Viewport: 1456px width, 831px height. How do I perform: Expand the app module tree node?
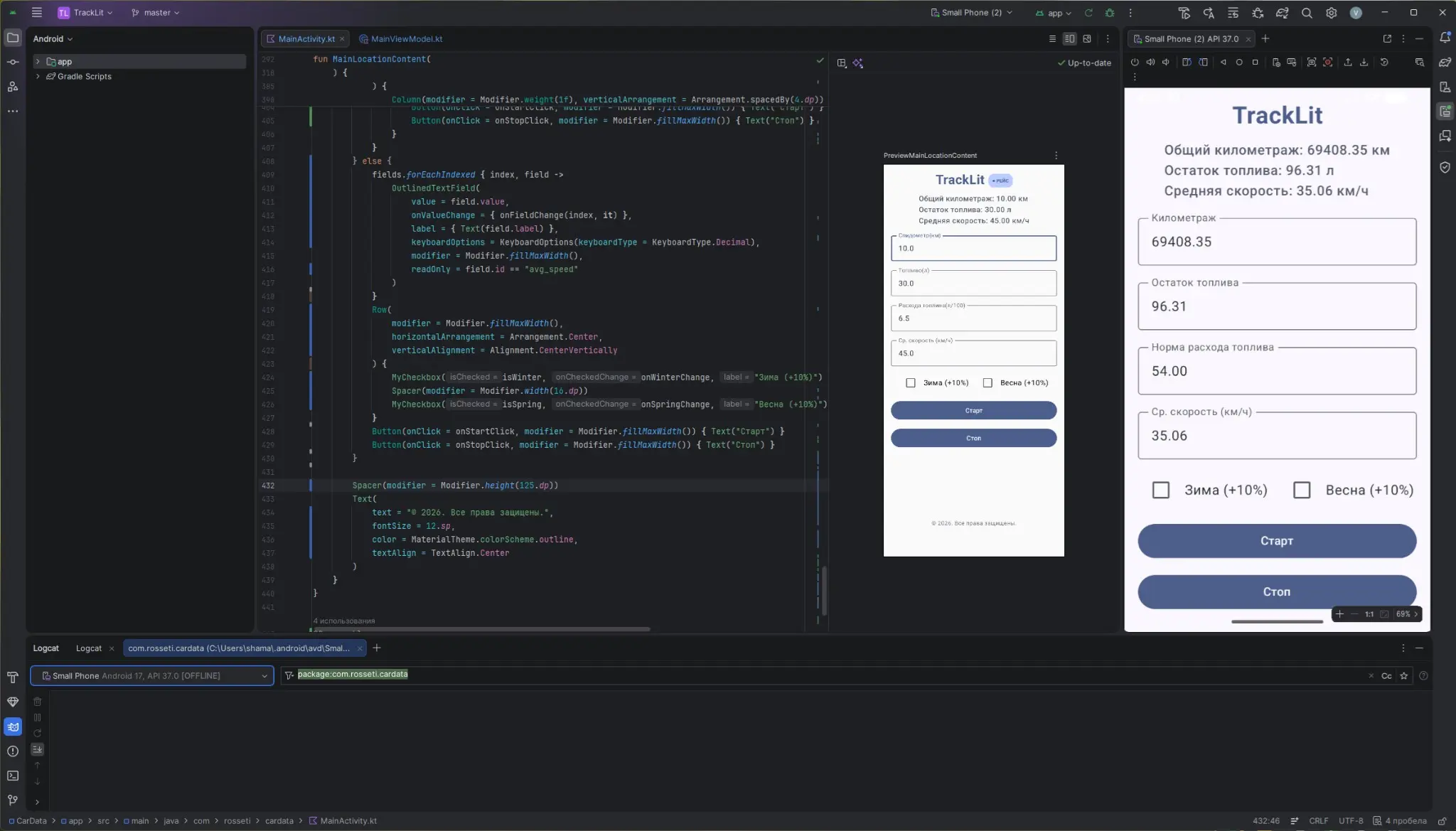coord(38,62)
